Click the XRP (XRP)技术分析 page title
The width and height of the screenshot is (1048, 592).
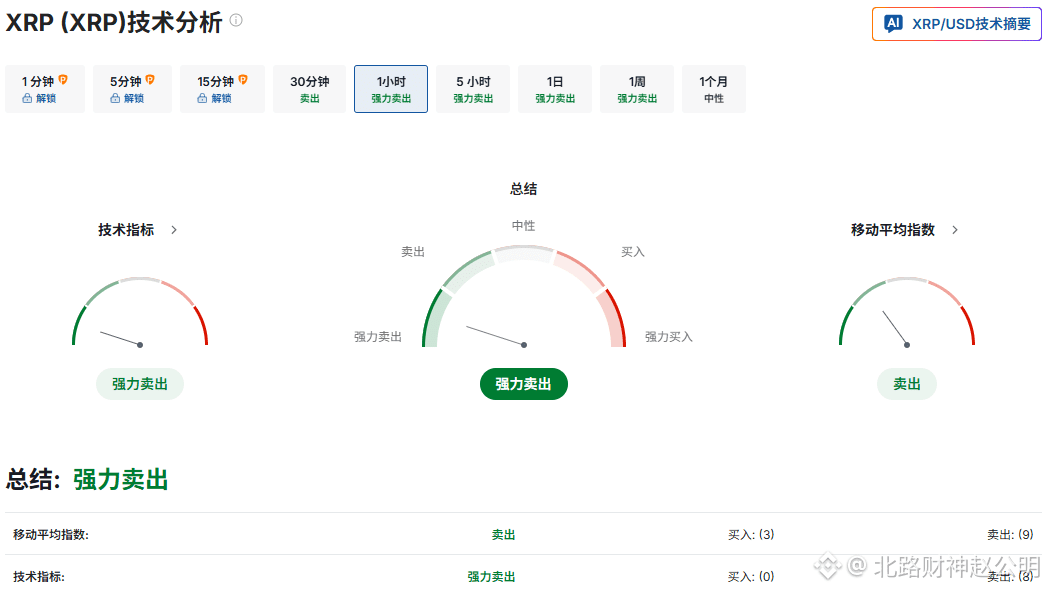(114, 22)
